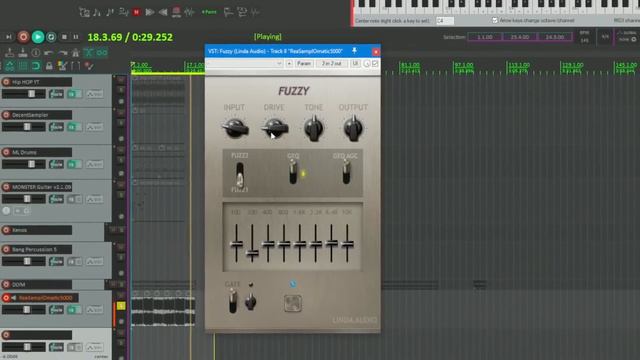This screenshot has width=640, height=360.
Task: Click the wet/dry mix knob in FX window header
Action: (x=367, y=64)
